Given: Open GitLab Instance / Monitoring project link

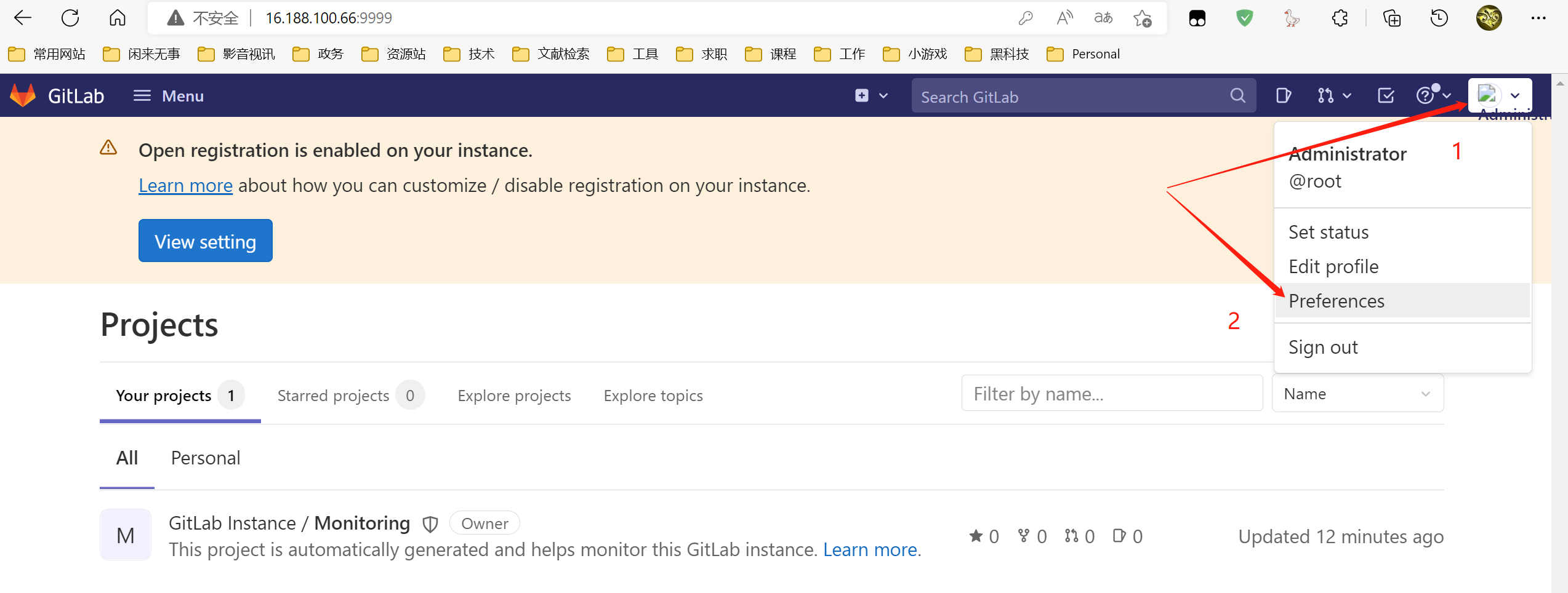Looking at the screenshot, I should [x=289, y=523].
